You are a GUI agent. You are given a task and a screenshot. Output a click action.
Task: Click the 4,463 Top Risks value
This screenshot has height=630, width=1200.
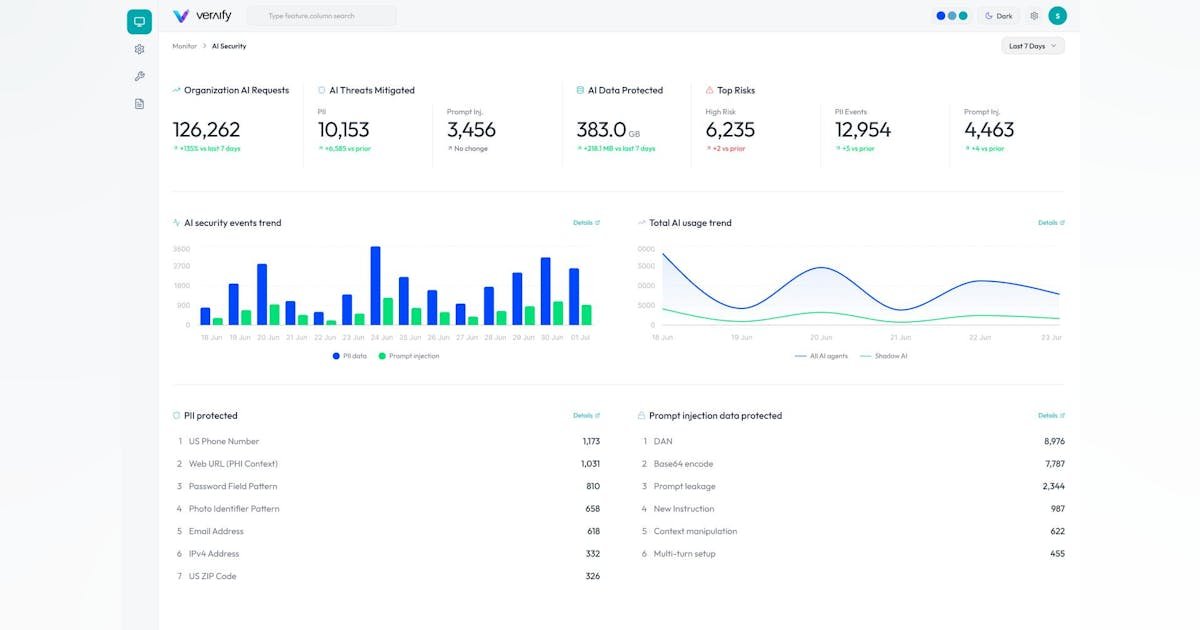989,130
